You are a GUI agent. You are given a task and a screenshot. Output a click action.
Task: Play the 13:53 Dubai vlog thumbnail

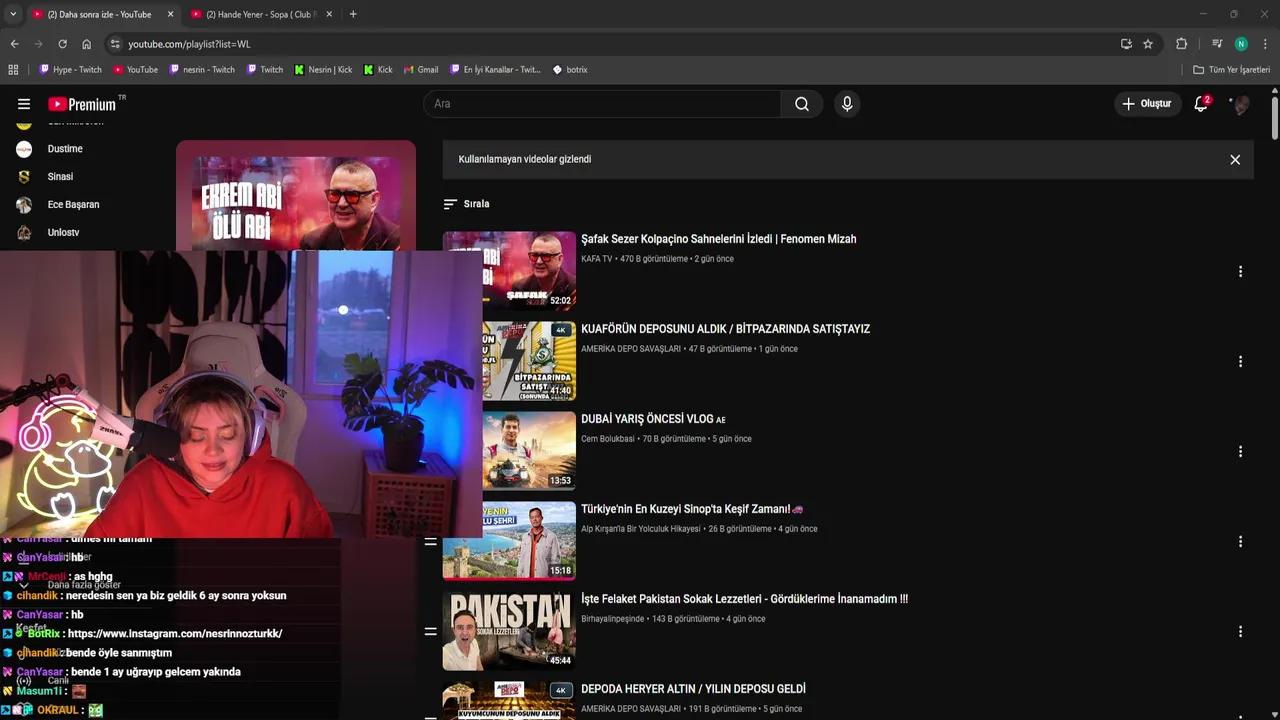point(529,451)
